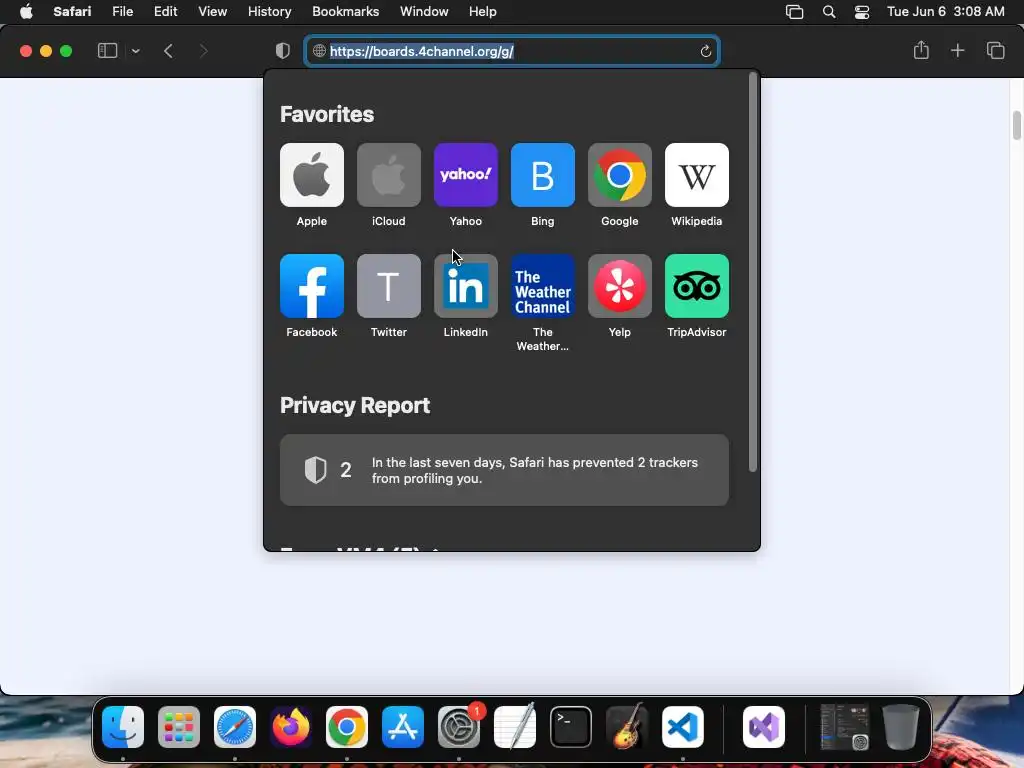Open Visual Studio Code from the Dock
This screenshot has height=768, width=1024.
tap(683, 727)
